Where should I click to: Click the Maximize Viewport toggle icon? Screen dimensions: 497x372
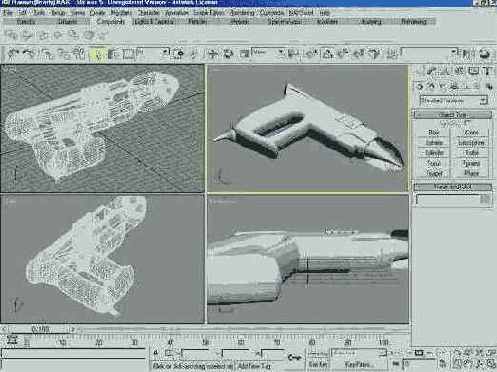point(492,363)
